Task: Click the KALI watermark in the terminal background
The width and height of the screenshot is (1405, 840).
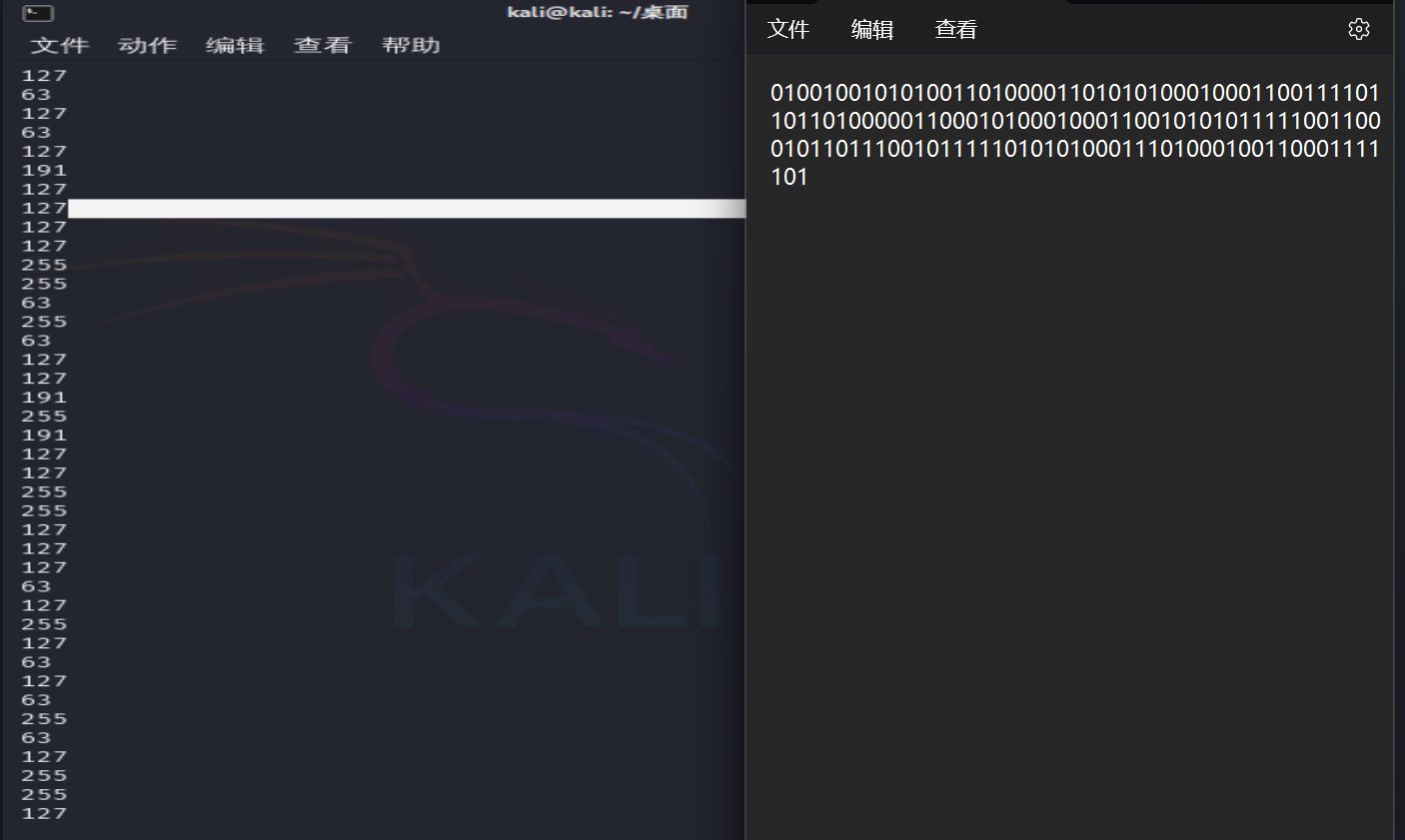Action: coord(555,591)
